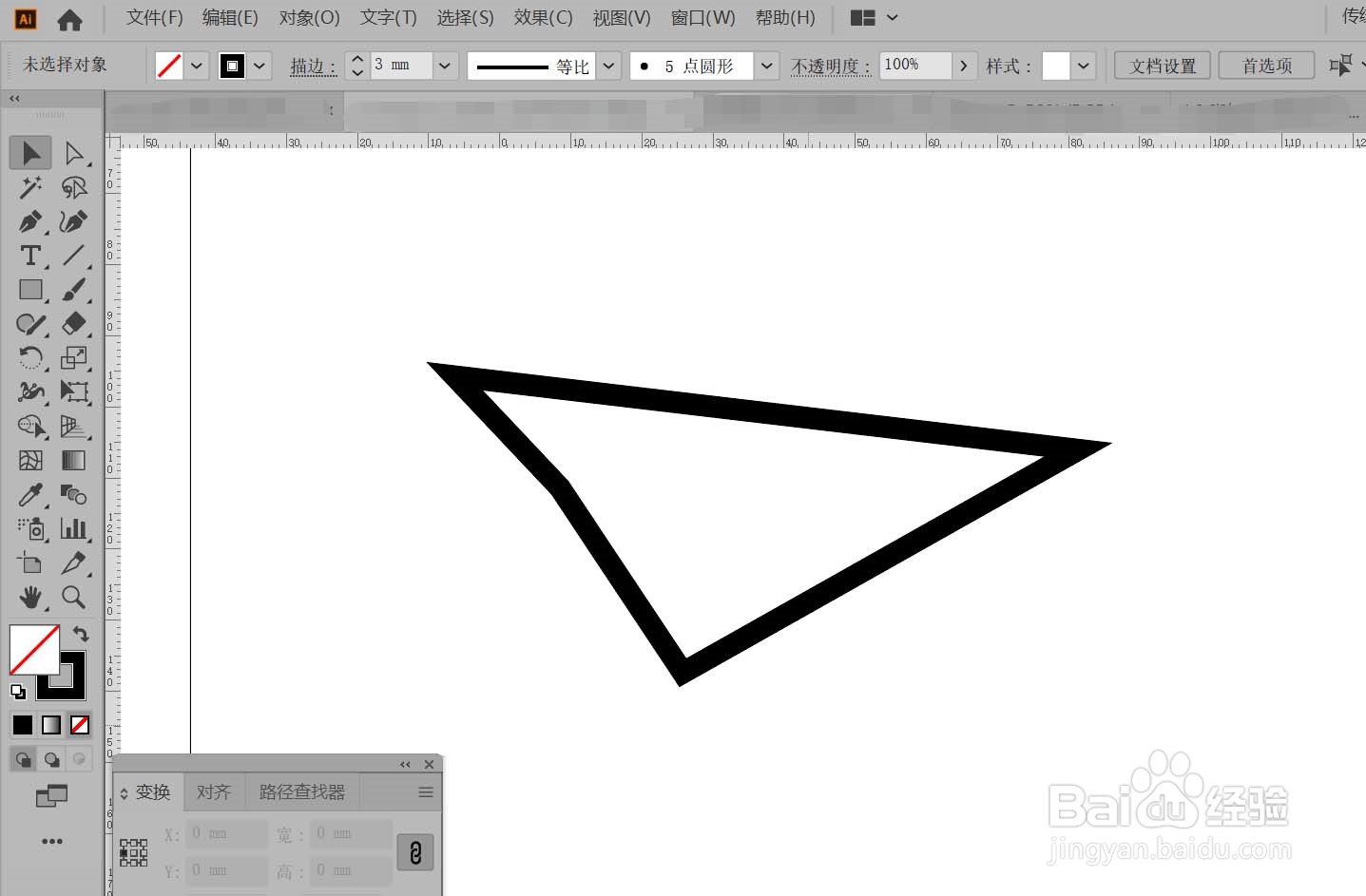Swap fill and stroke colors
Image resolution: width=1366 pixels, height=896 pixels.
(x=81, y=634)
